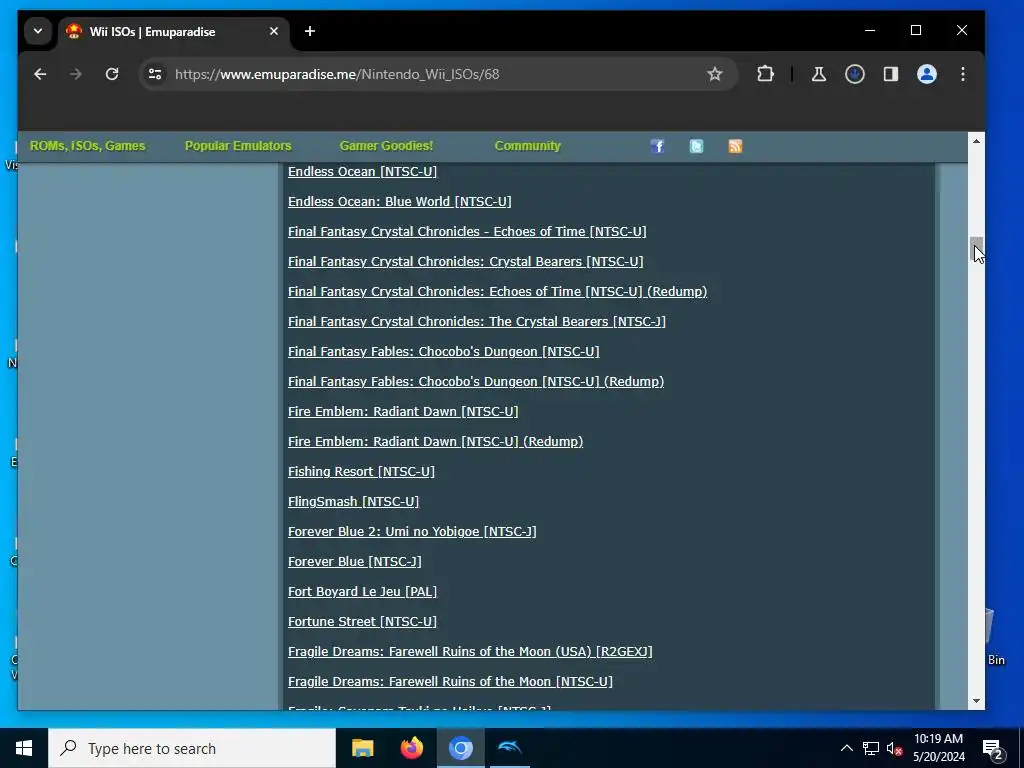1024x768 pixels.
Task: Open Fragile Dreams: Farewell Ruins [NTSC-U] link
Action: click(x=450, y=682)
